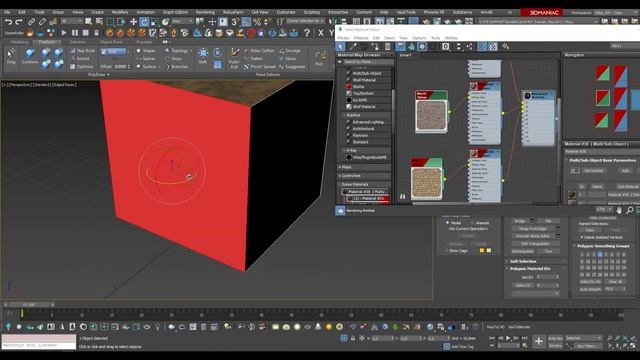Click the Edit Triangulation button
Viewport: 640px width, 360px height.
[536, 244]
